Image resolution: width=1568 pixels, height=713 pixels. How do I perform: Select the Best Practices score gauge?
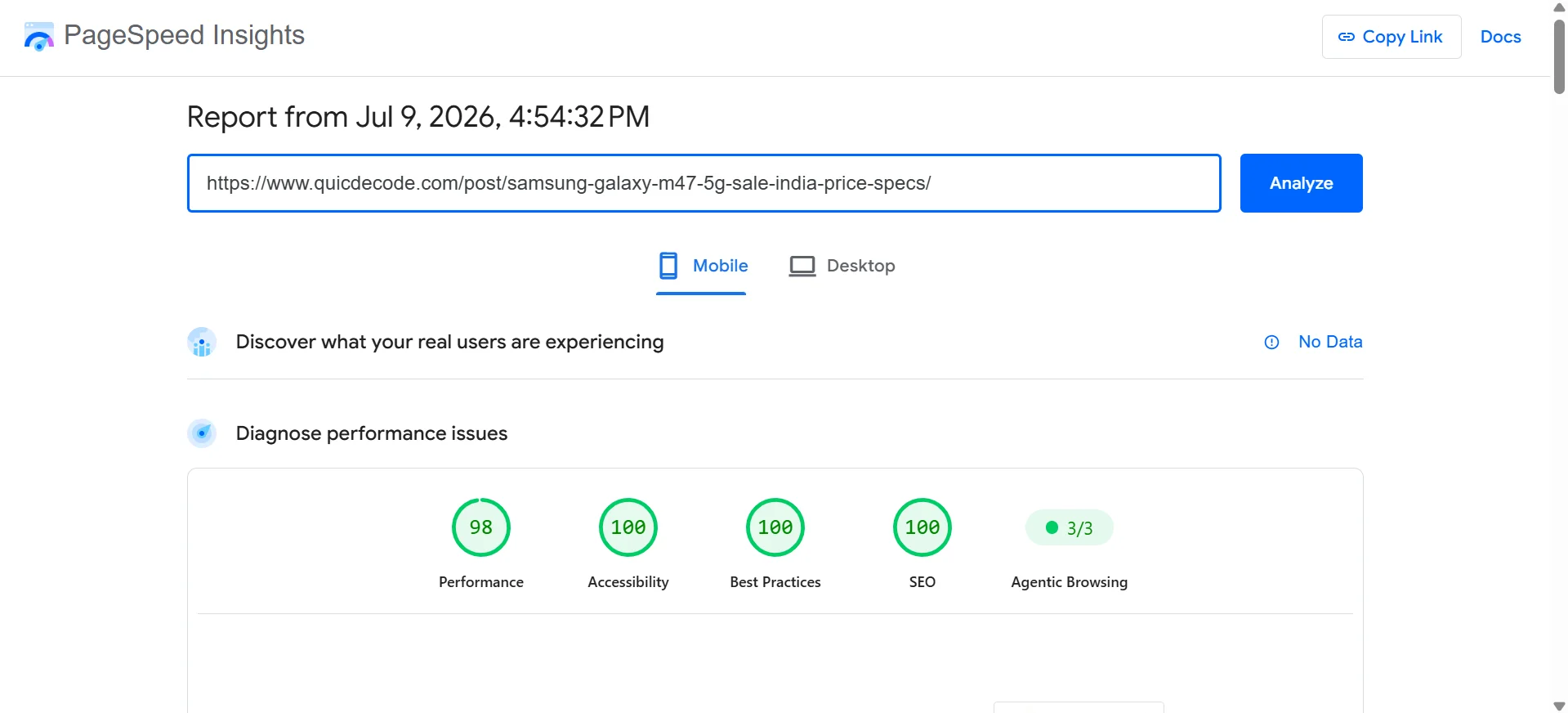coord(775,527)
